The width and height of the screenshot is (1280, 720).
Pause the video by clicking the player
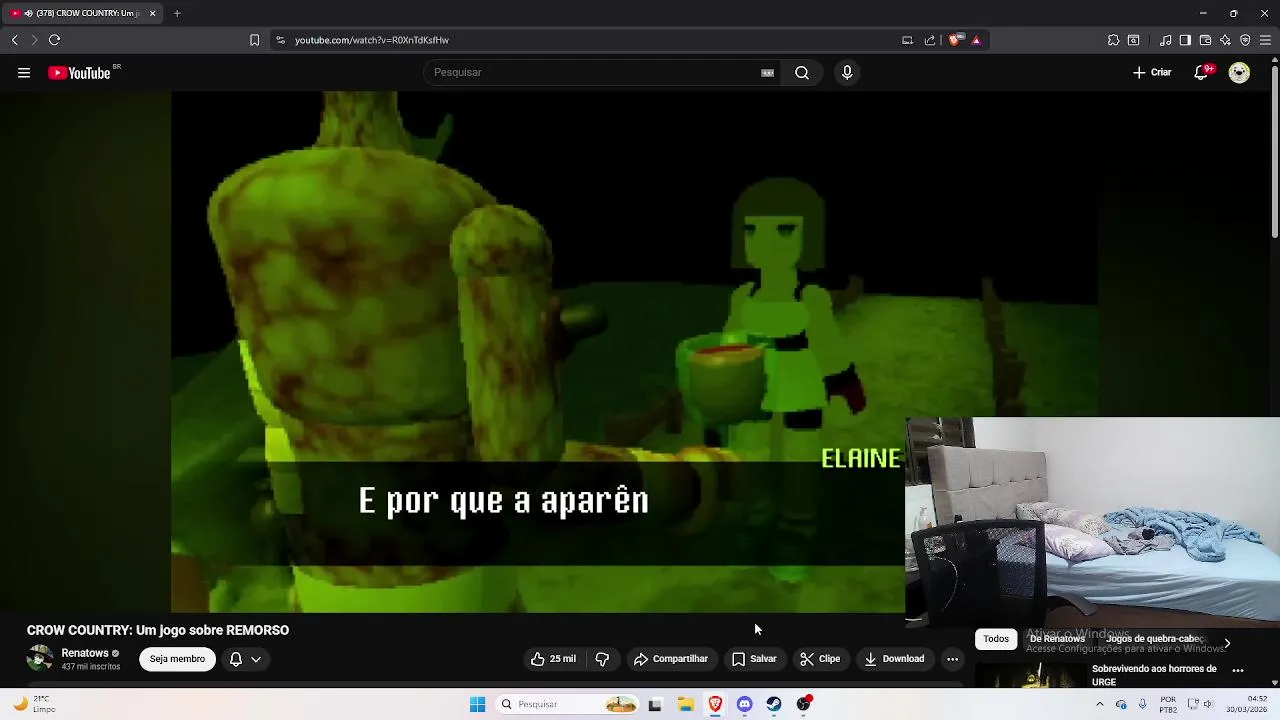tap(538, 350)
